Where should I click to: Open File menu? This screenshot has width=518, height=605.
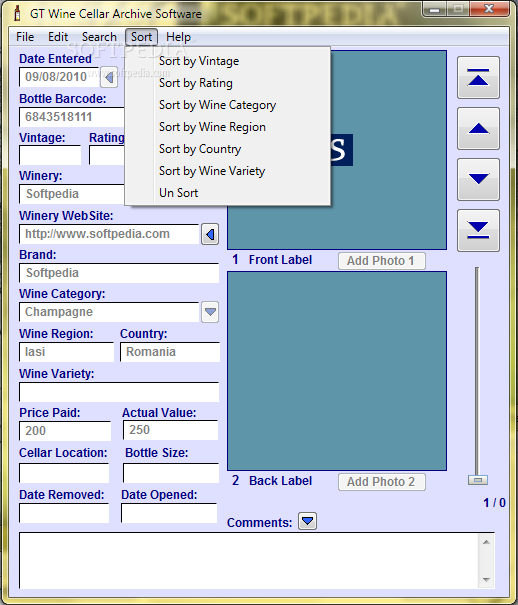click(x=25, y=37)
